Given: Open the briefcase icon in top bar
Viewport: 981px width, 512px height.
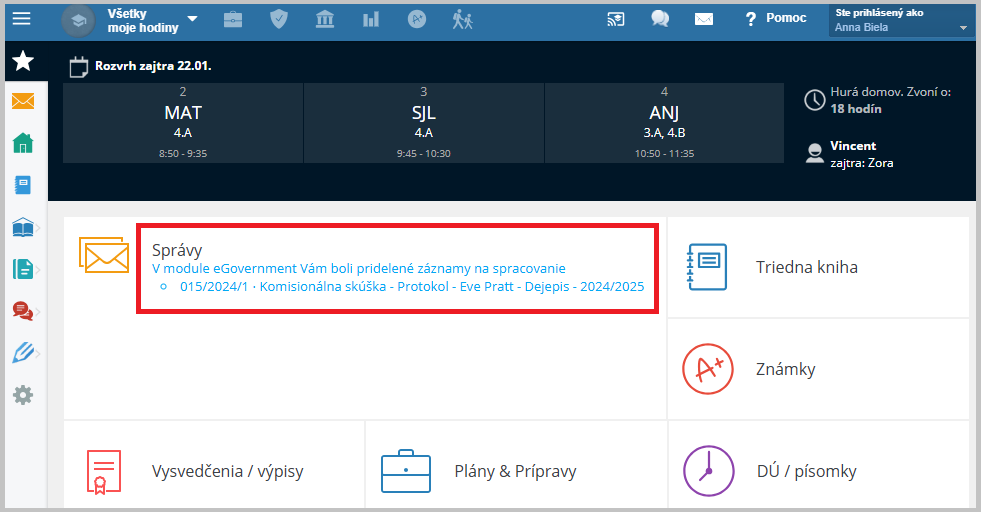Looking at the screenshot, I should 233,20.
